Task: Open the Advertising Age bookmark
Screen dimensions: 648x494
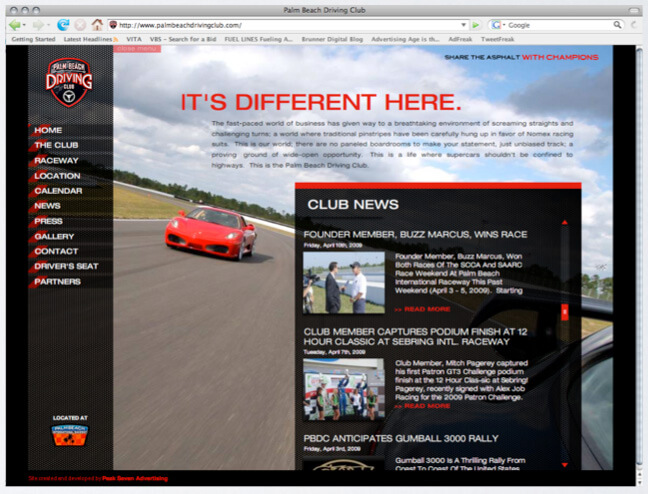Action: (x=405, y=39)
